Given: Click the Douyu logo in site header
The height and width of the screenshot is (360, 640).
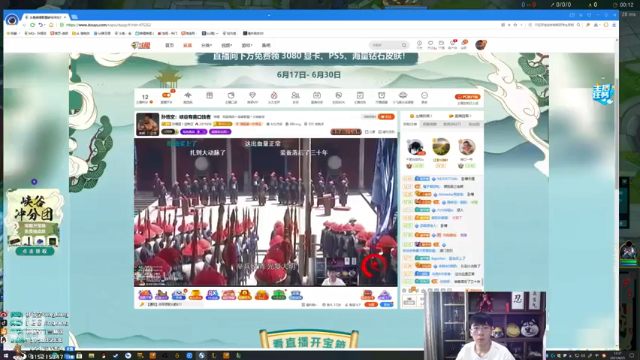Looking at the screenshot, I should (x=141, y=45).
